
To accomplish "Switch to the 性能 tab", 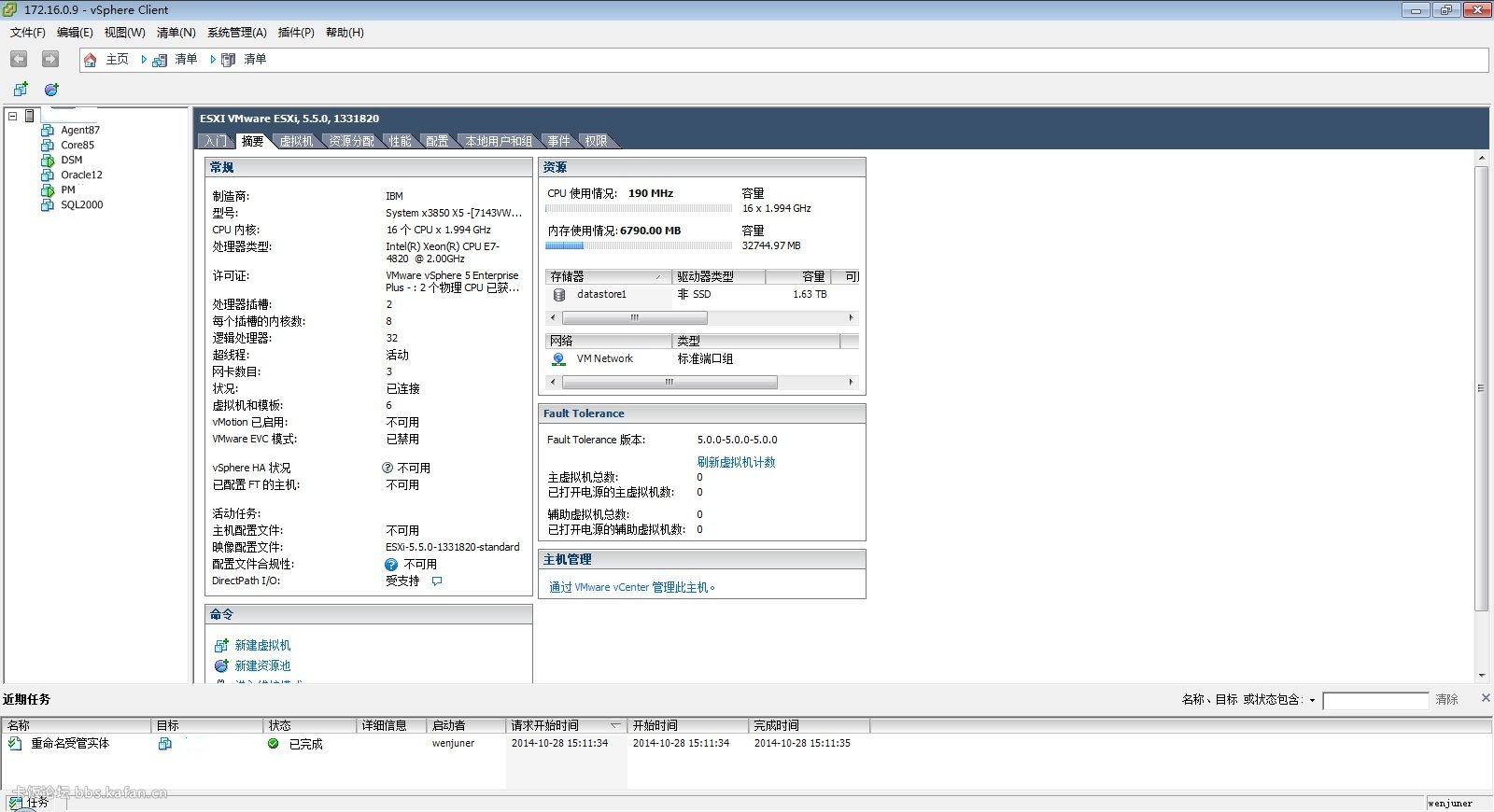I will click(401, 141).
